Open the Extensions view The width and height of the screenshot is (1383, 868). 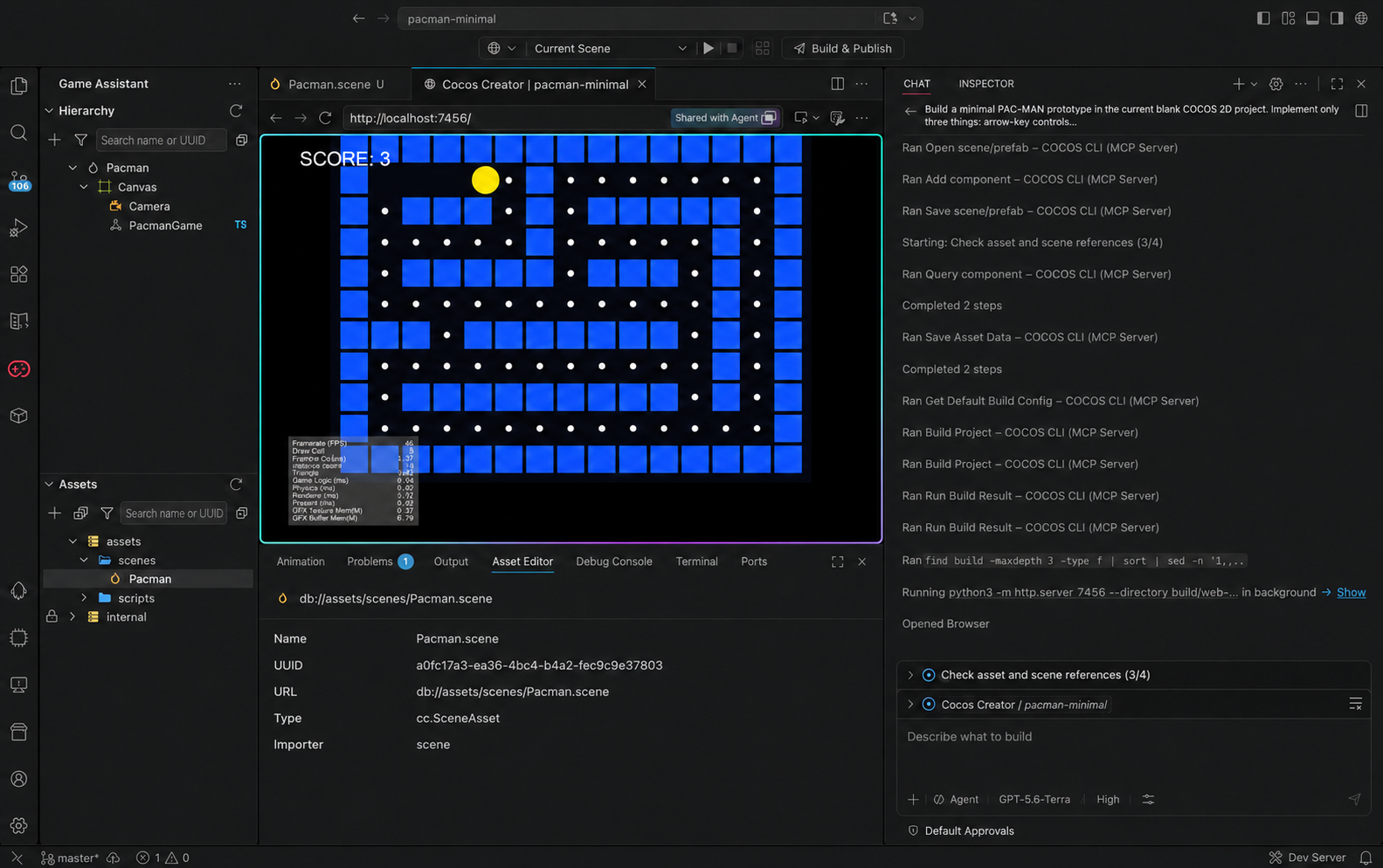18,274
